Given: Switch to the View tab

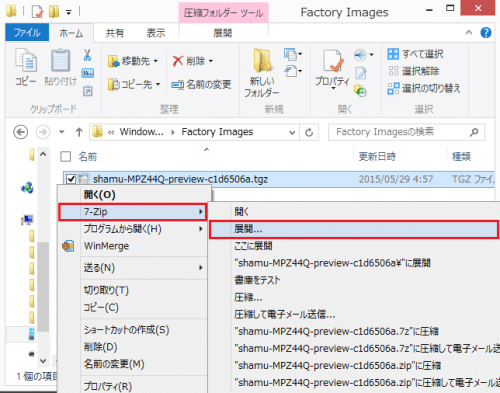Looking at the screenshot, I should coord(156,33).
